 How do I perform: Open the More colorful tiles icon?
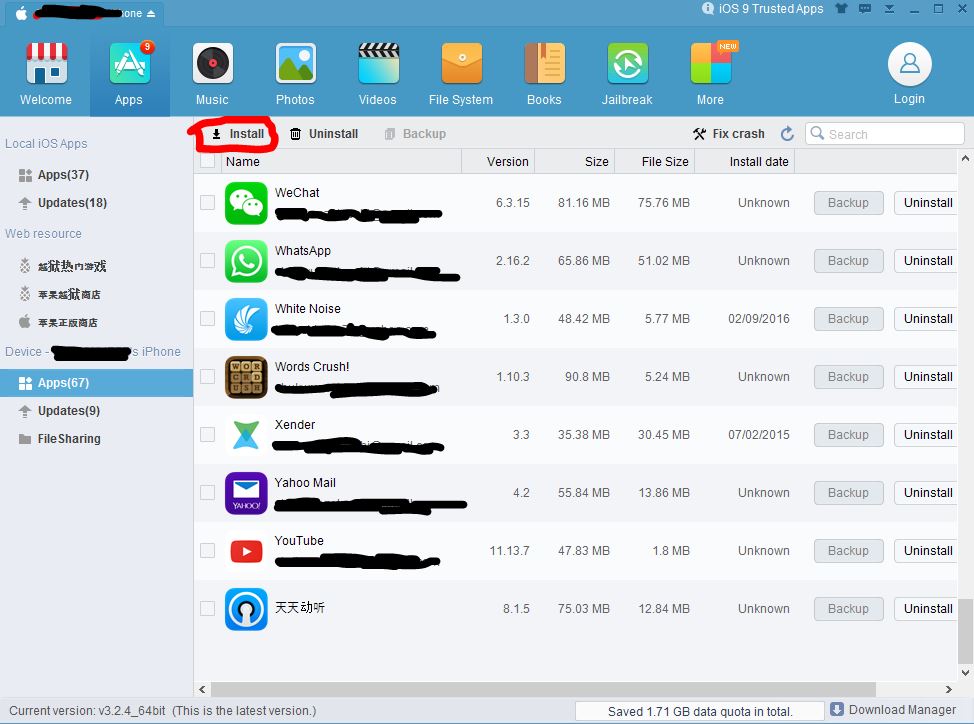(711, 63)
